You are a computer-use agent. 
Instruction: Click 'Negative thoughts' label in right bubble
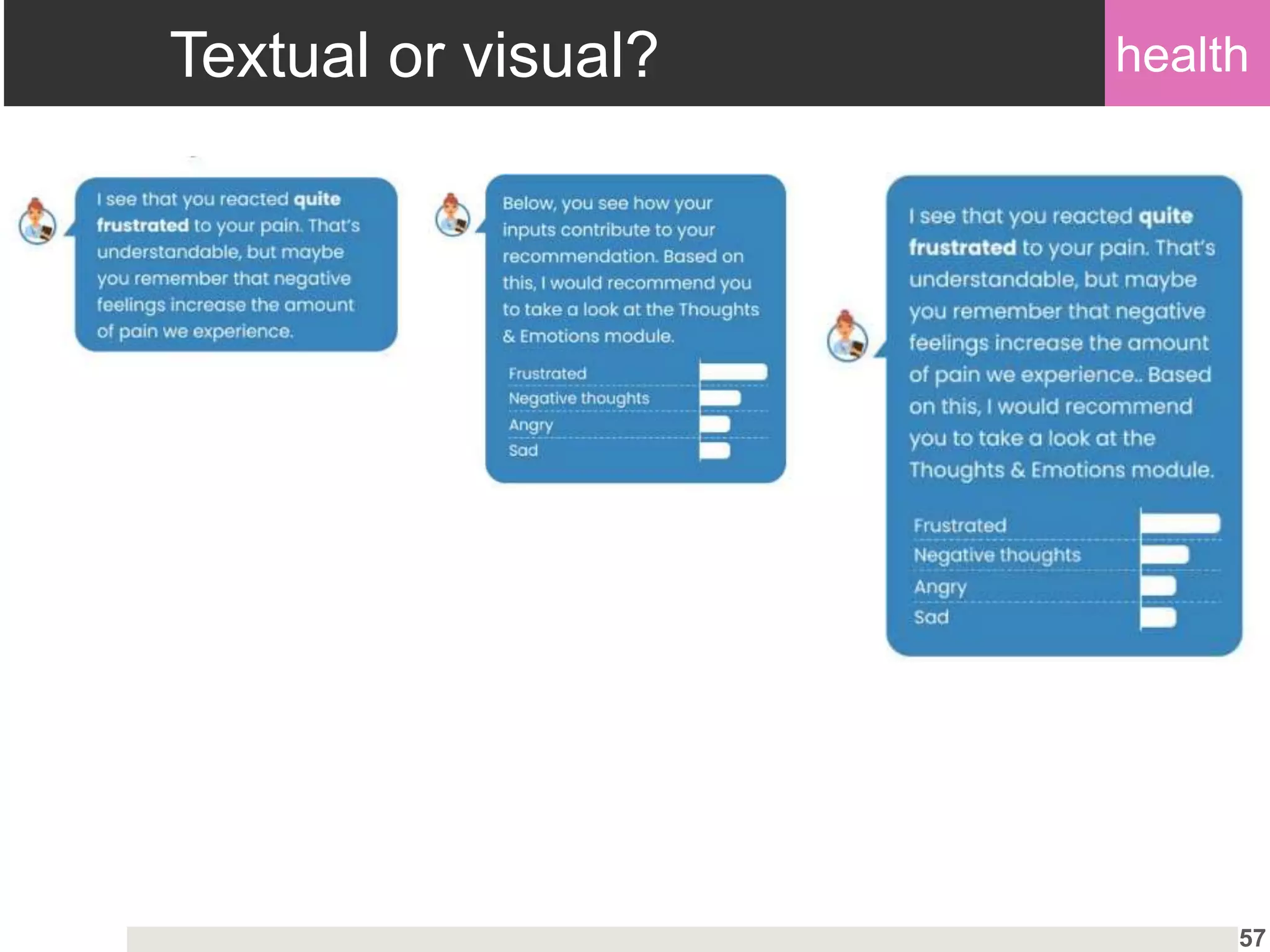point(997,555)
